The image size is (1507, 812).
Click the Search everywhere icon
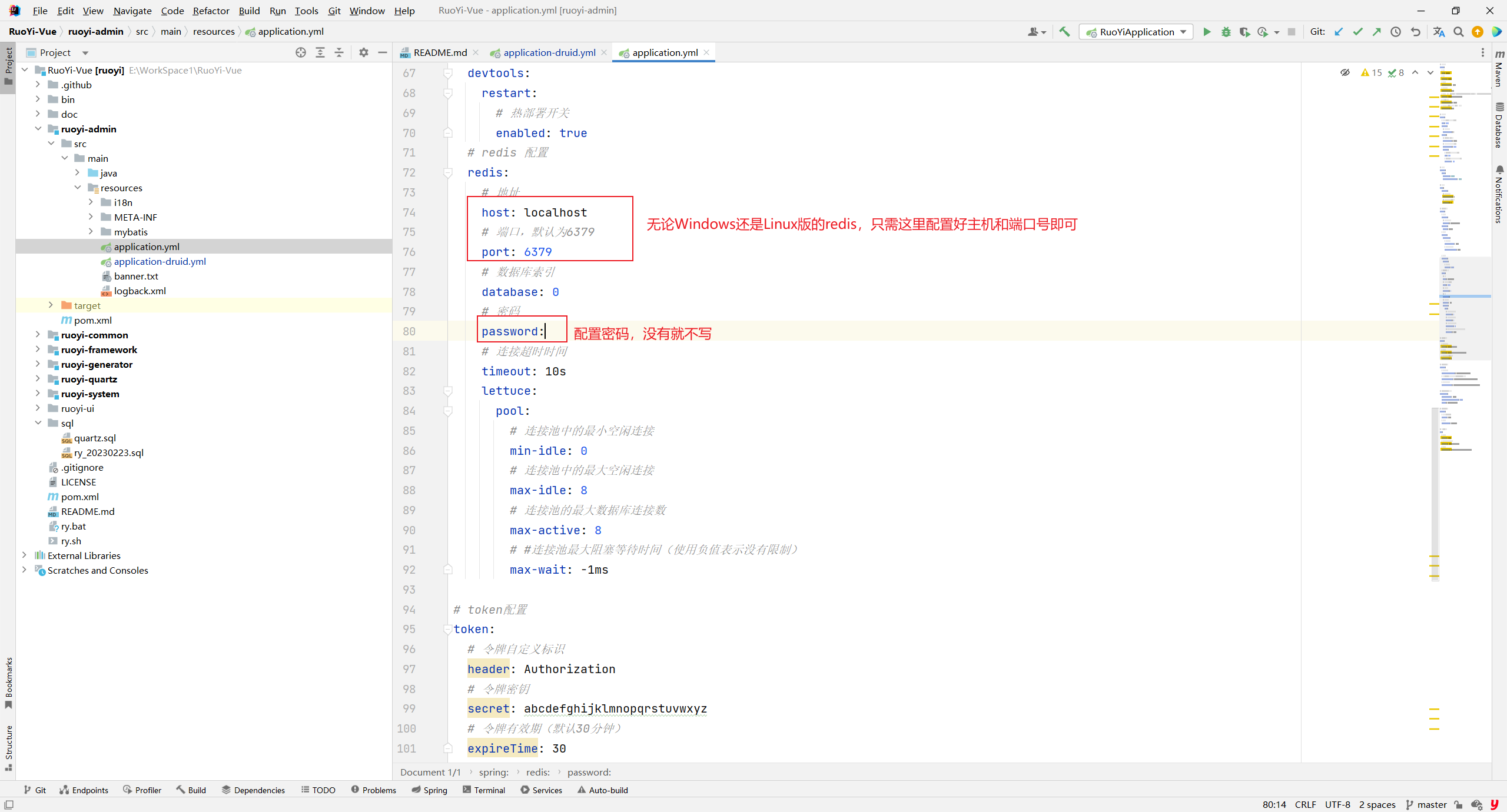tap(1458, 33)
